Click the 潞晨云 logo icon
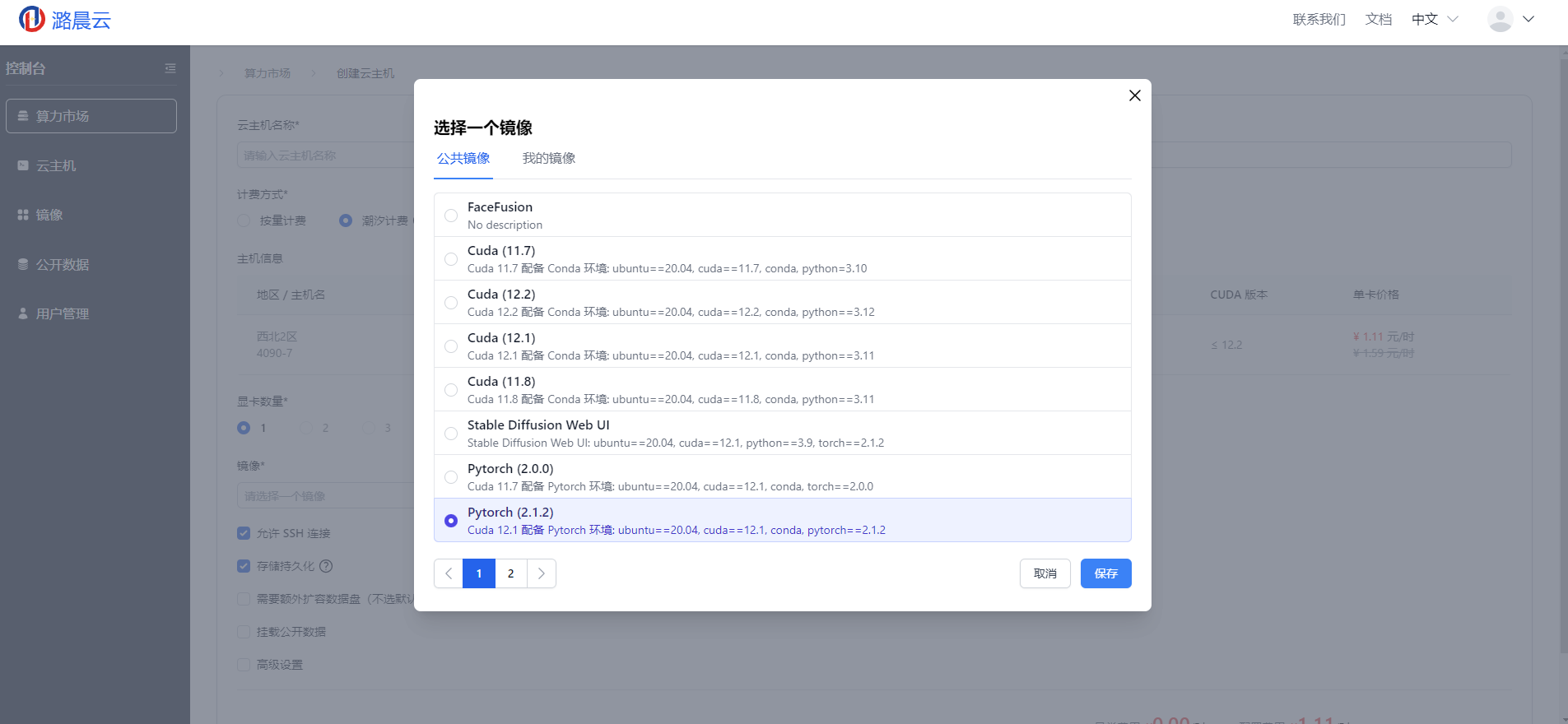 (x=32, y=19)
